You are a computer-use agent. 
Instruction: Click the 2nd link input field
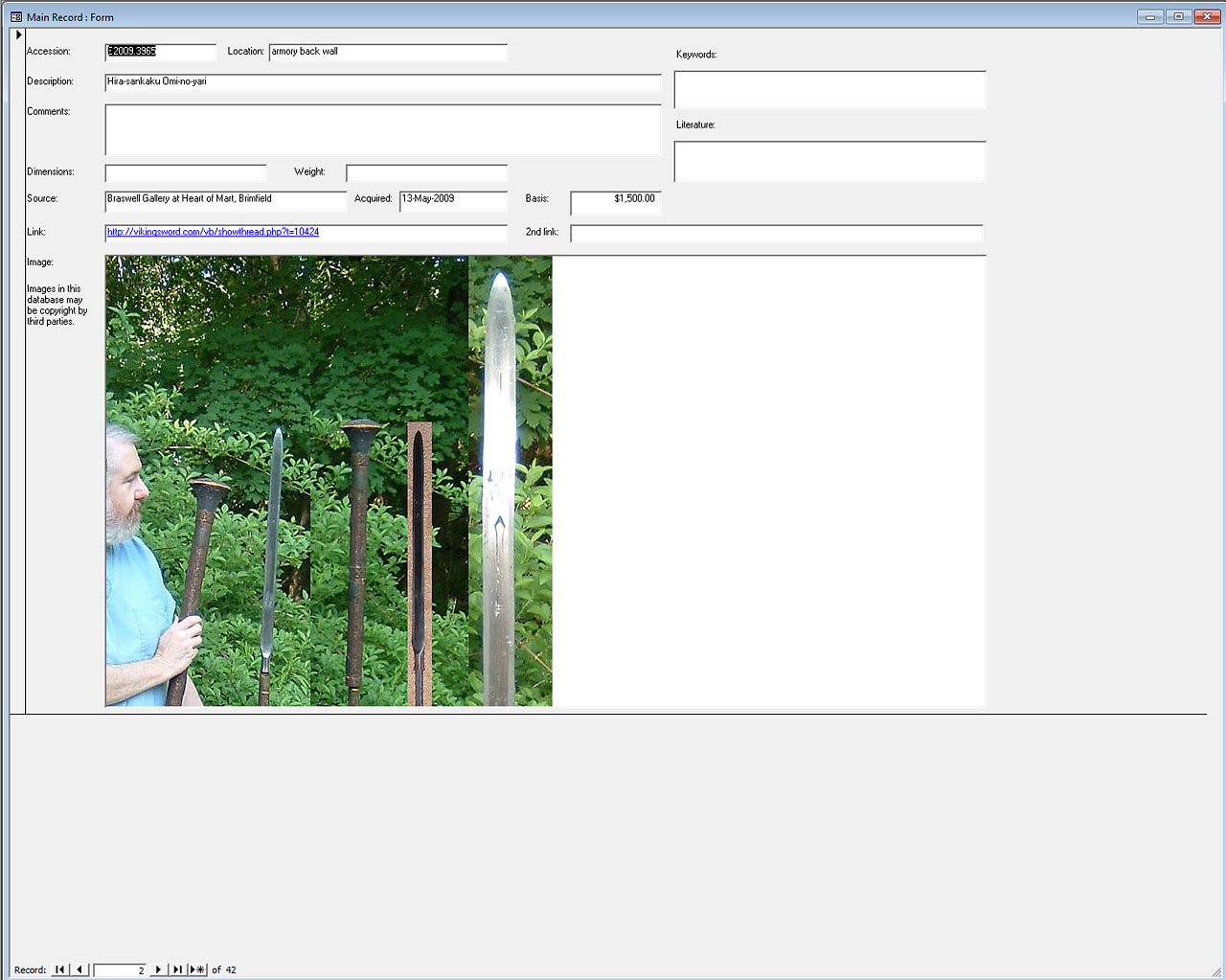777,233
